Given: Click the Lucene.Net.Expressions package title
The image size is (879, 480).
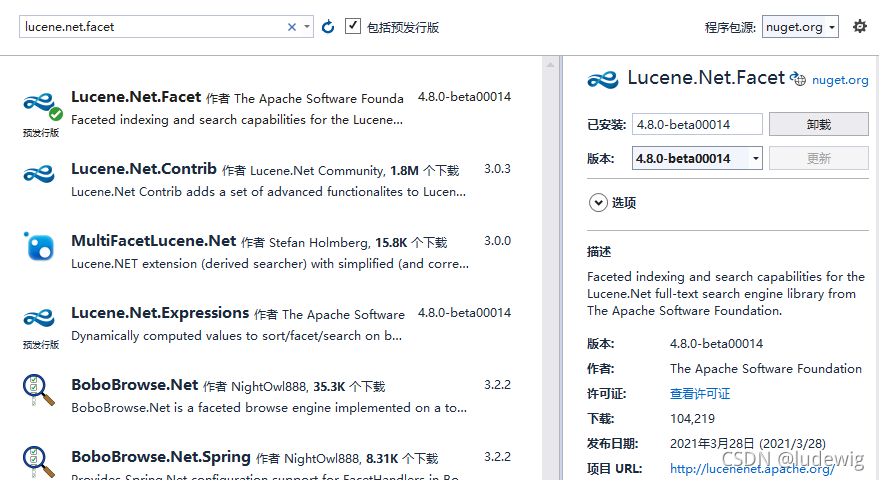Looking at the screenshot, I should point(160,313).
